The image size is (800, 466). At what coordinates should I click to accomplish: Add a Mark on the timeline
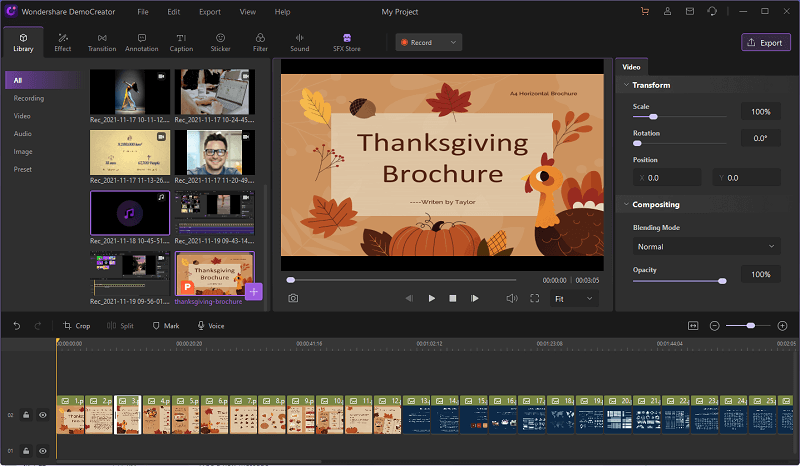pyautogui.click(x=166, y=326)
